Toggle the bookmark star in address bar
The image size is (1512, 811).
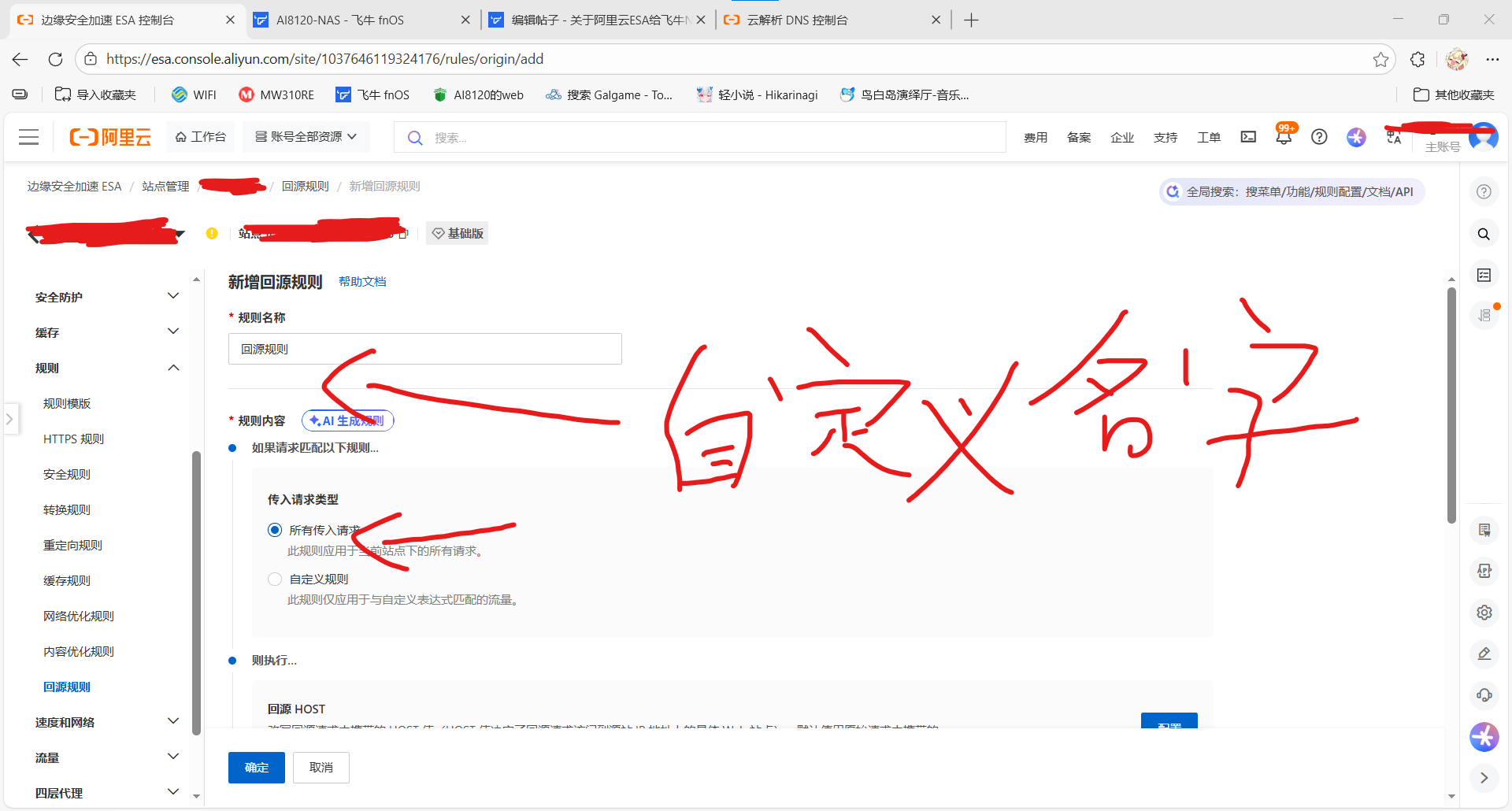(1380, 59)
